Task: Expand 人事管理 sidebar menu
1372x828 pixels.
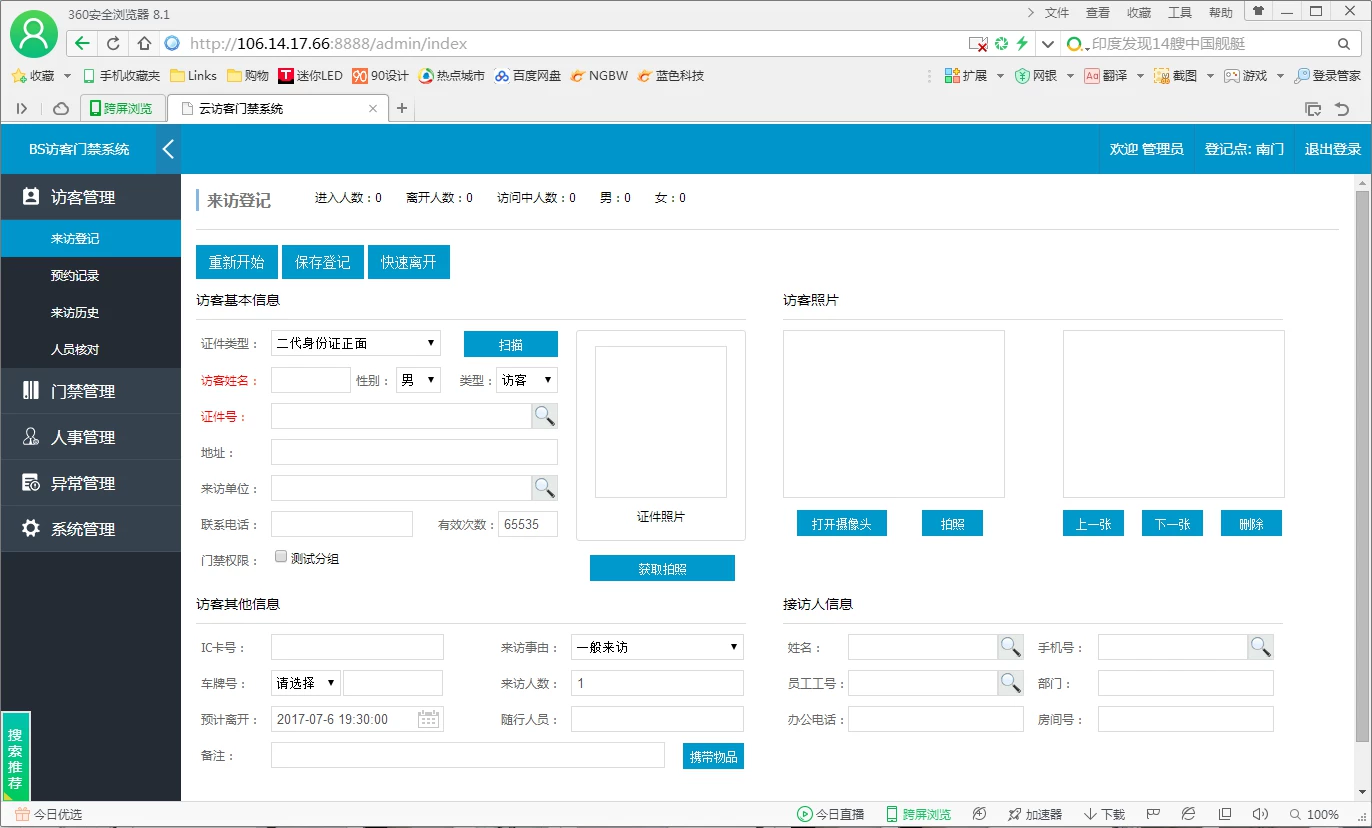Action: 91,437
